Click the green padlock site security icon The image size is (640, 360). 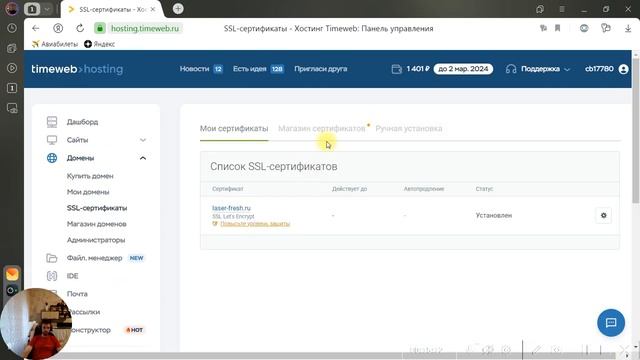100,28
